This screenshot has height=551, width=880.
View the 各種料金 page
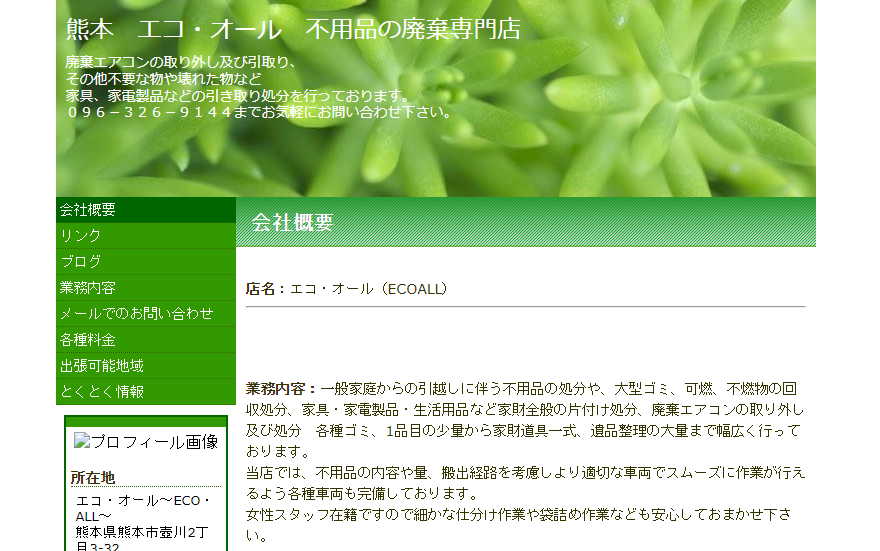pyautogui.click(x=145, y=339)
